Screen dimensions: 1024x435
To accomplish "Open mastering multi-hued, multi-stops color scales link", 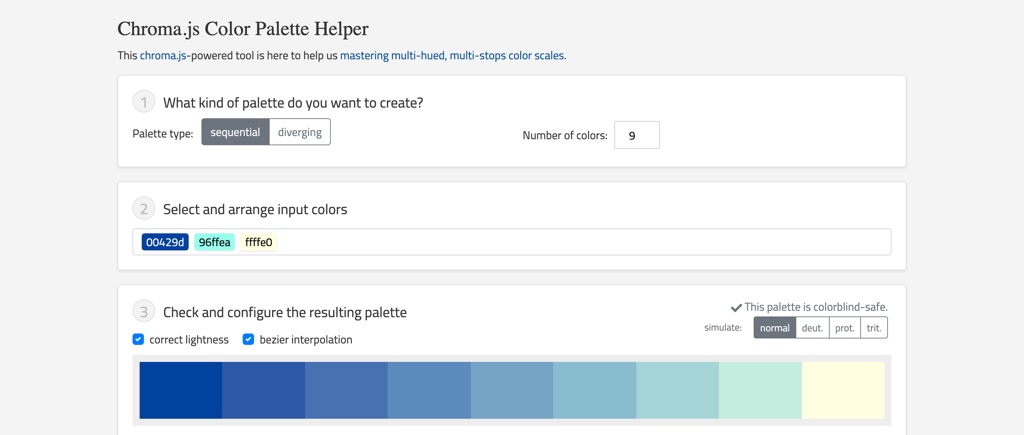I will 452,56.
